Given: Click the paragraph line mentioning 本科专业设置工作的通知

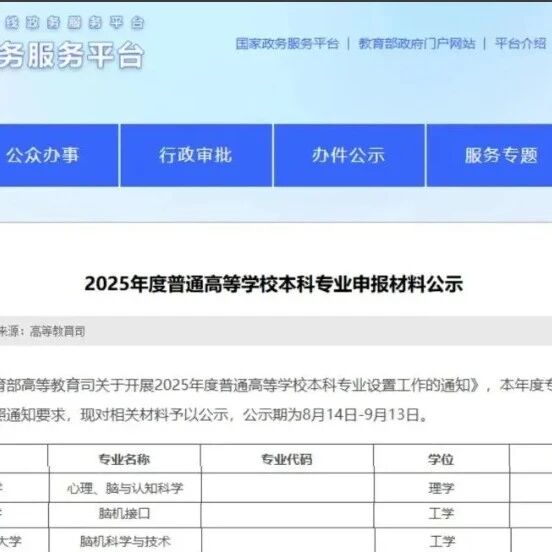Looking at the screenshot, I should pos(276,385).
